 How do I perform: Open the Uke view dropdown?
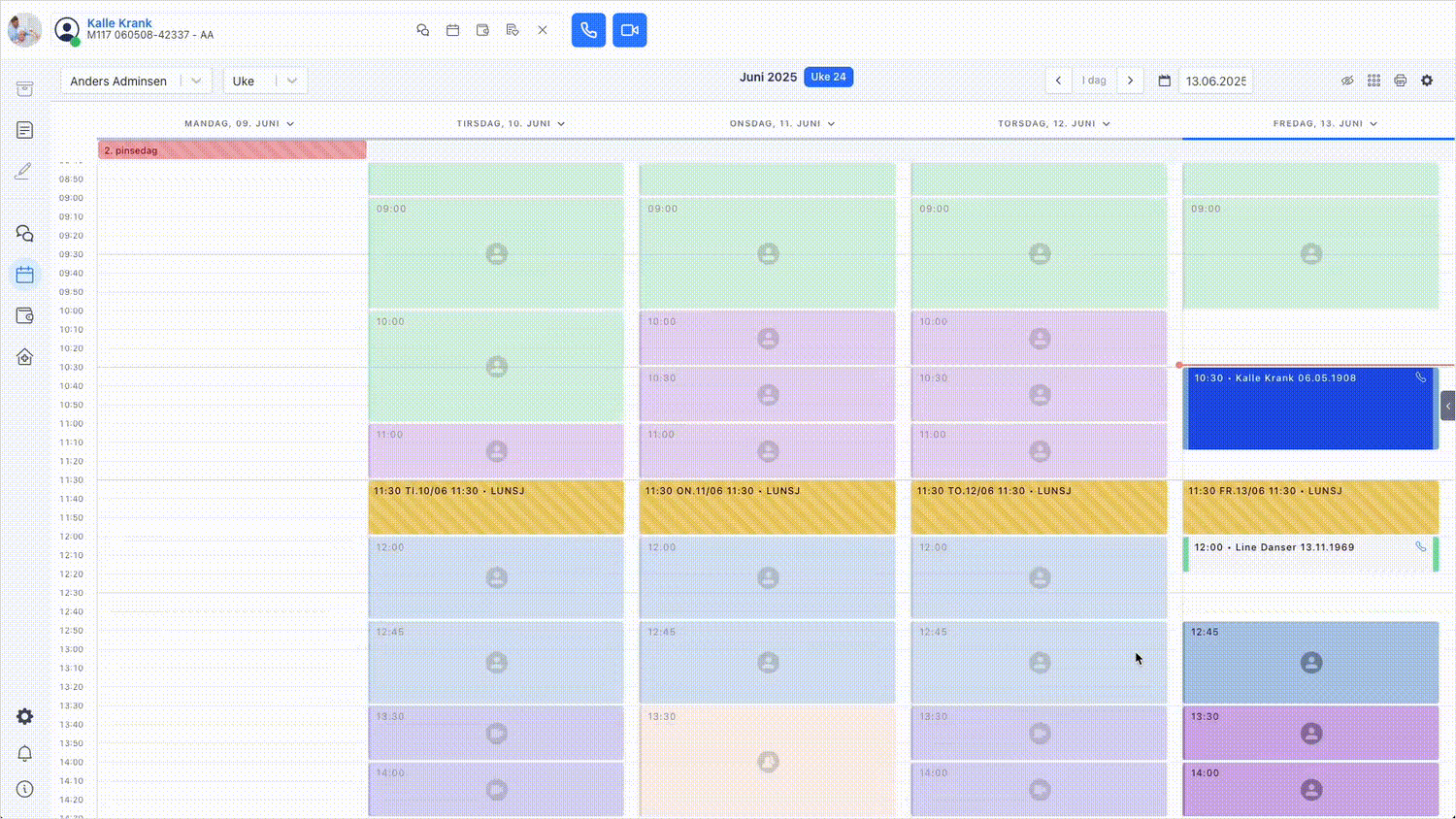pyautogui.click(x=265, y=81)
